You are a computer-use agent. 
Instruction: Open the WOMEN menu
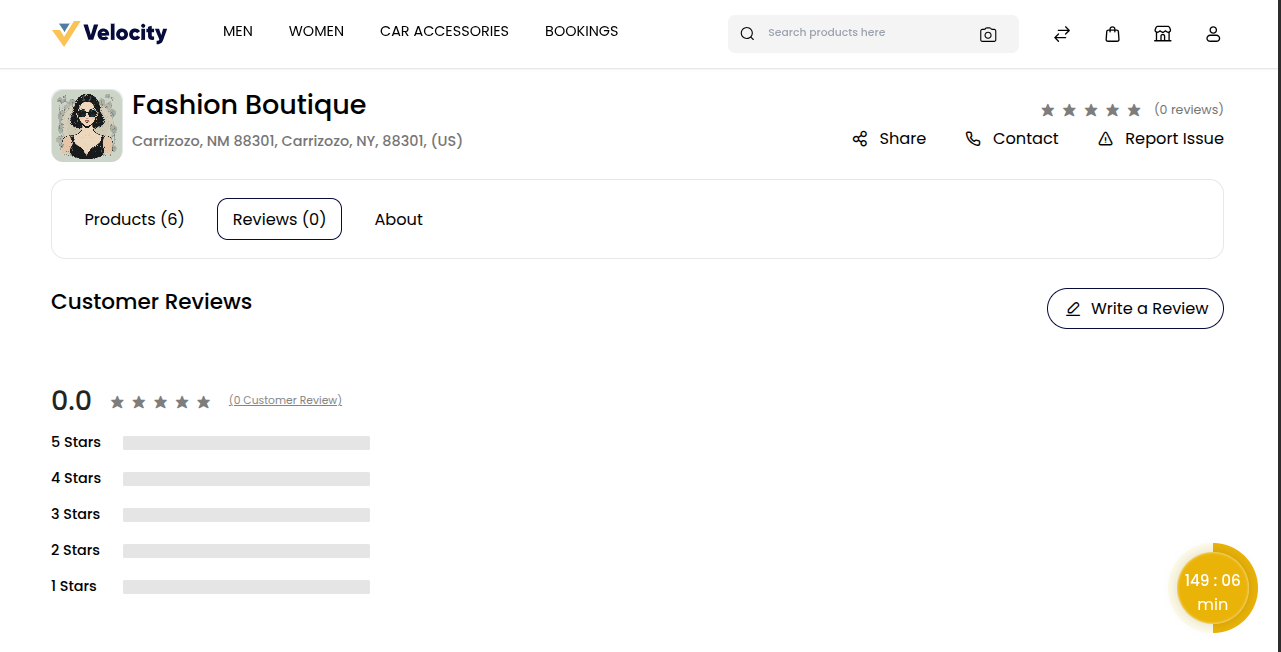316,31
